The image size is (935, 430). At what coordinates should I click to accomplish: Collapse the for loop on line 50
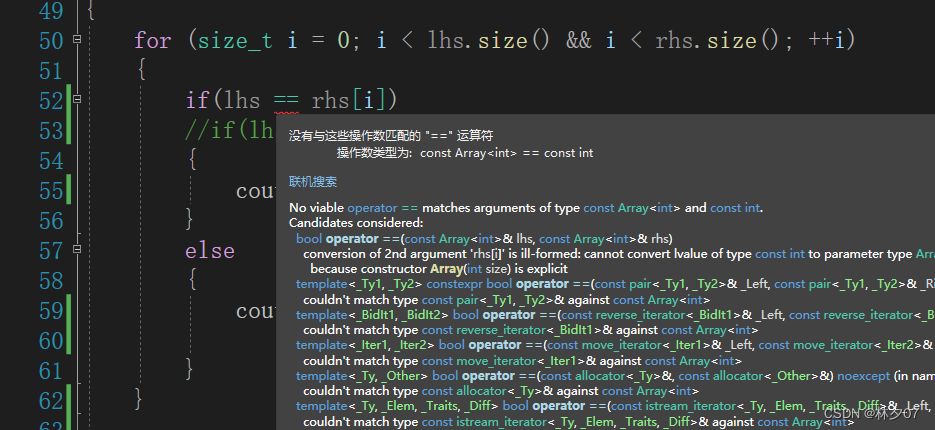coord(76,39)
